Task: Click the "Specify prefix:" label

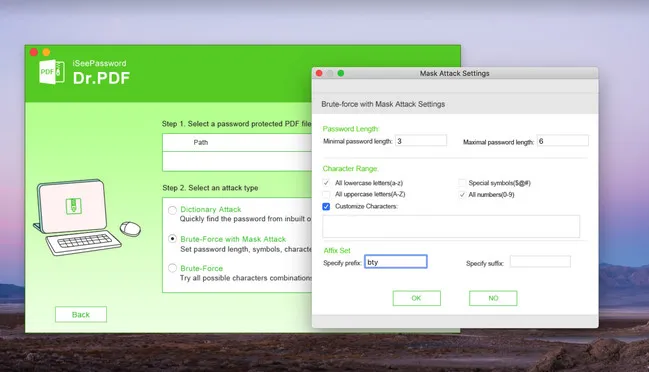Action: coord(342,263)
